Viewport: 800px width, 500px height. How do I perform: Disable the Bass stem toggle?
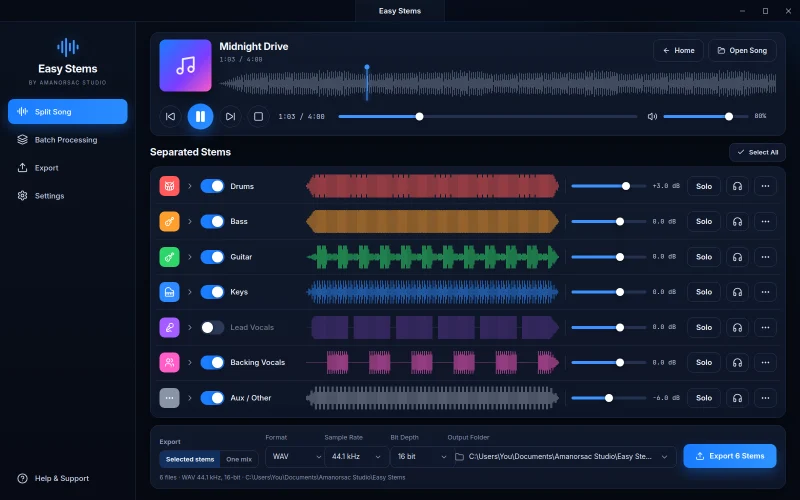[212, 221]
